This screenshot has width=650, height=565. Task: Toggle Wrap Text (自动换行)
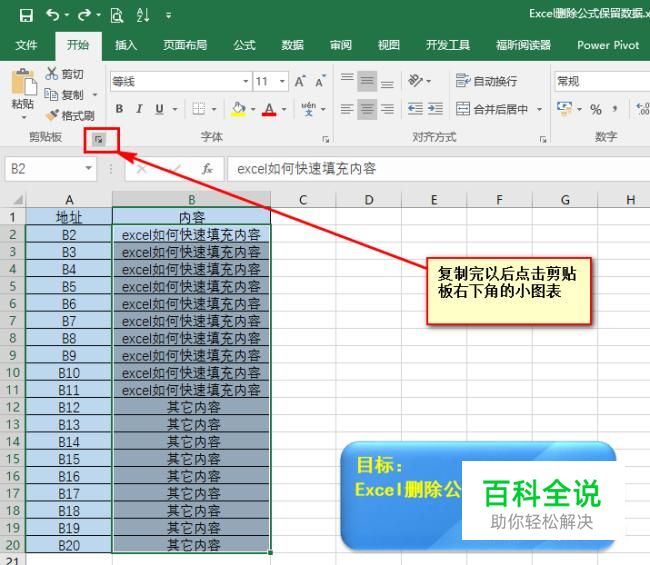[486, 81]
